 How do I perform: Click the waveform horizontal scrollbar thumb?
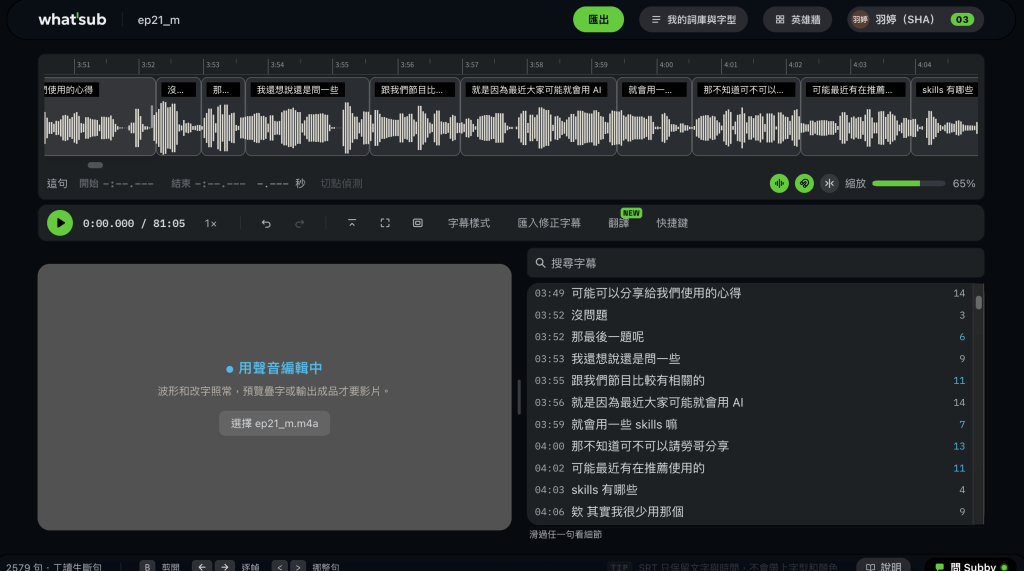point(95,165)
